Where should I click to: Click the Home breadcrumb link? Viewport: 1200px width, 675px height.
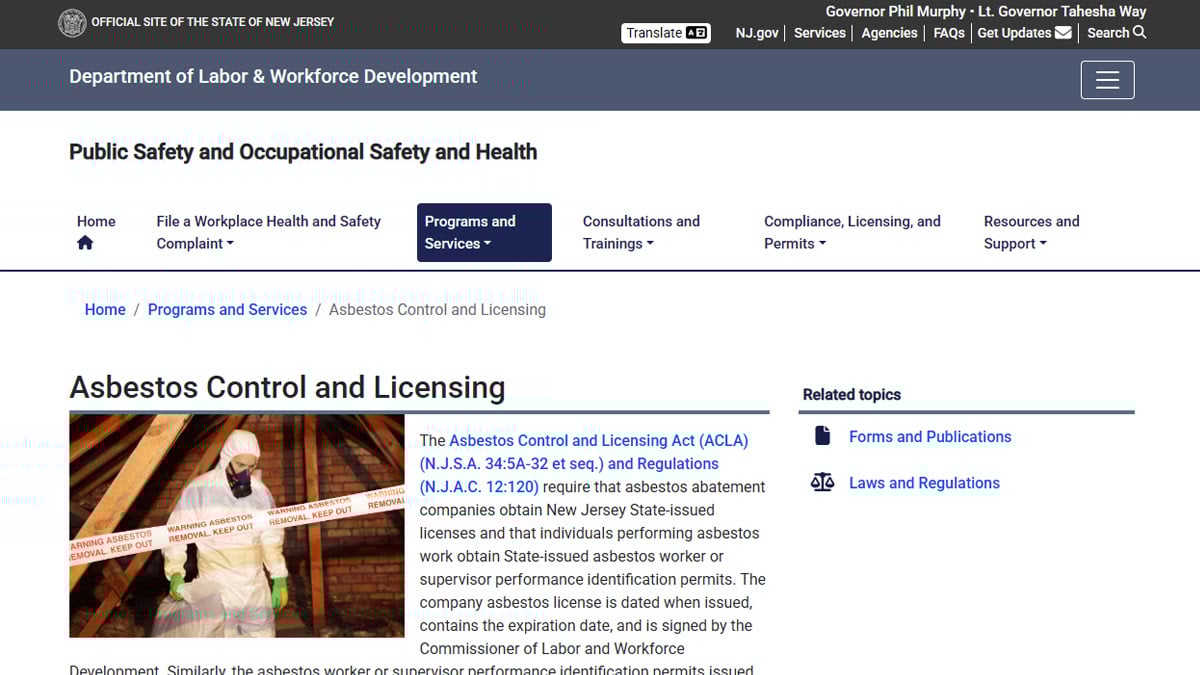(105, 310)
